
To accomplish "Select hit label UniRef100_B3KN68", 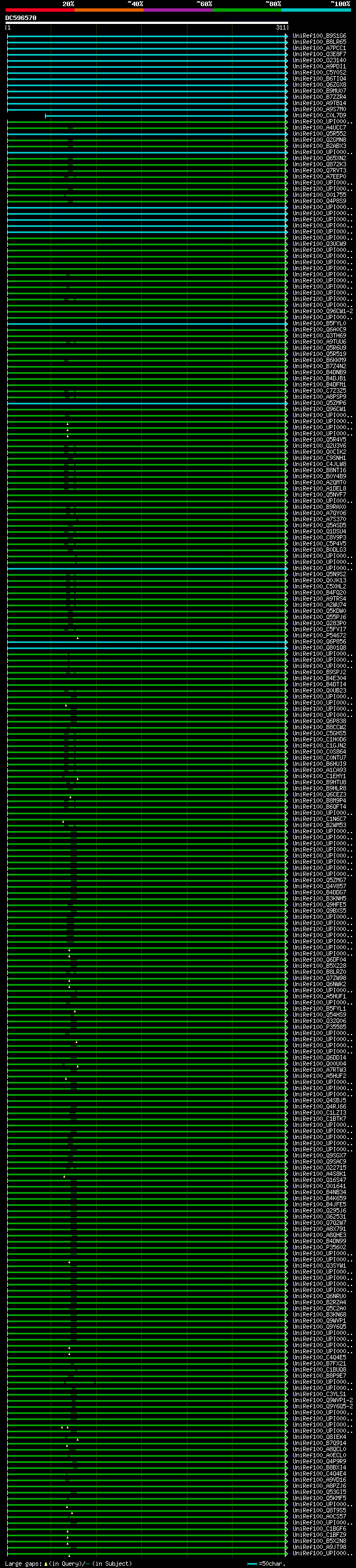I will (x=319, y=1315).
